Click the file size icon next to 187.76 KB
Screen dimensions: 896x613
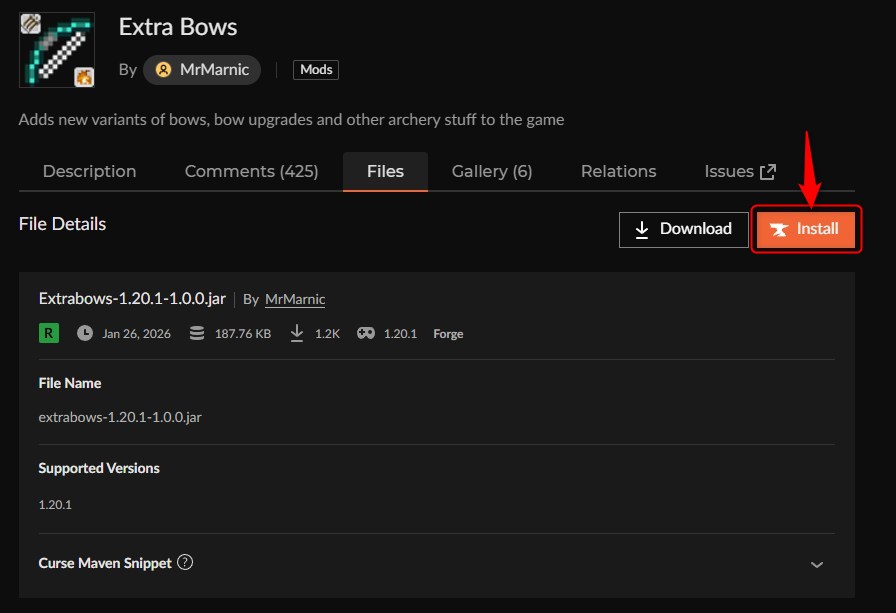196,333
